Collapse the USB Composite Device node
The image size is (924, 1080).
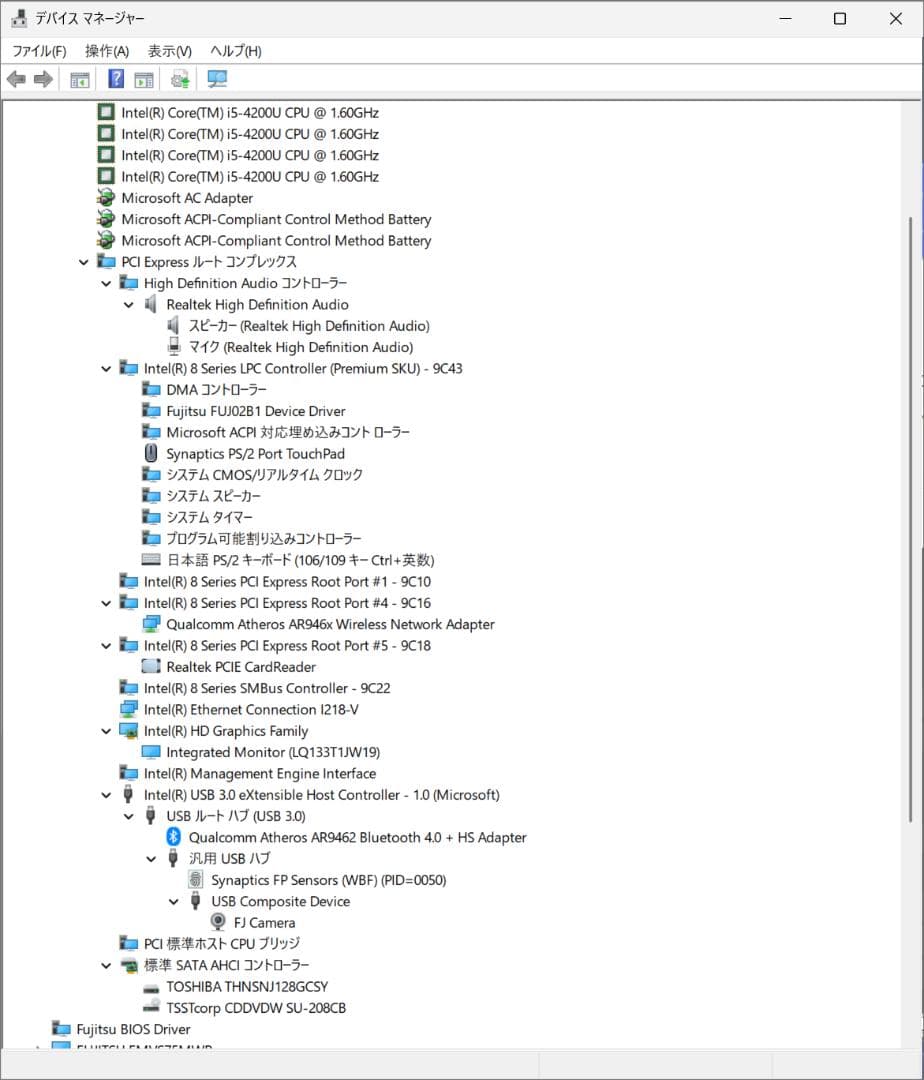coord(174,902)
